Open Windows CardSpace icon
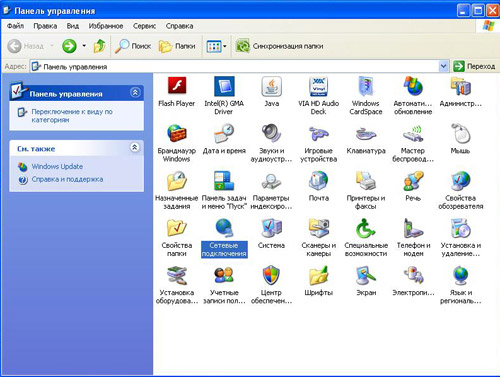Viewport: 500px width, 377px height. [x=366, y=87]
